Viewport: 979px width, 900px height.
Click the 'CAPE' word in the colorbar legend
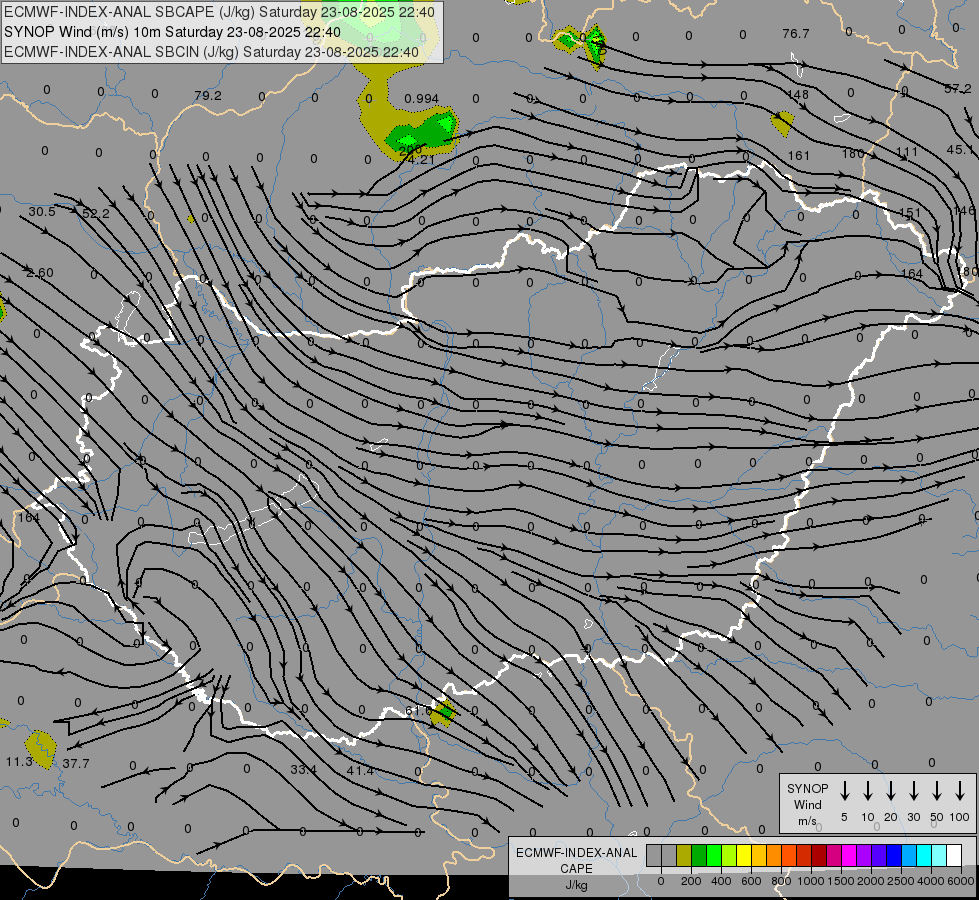[576, 869]
